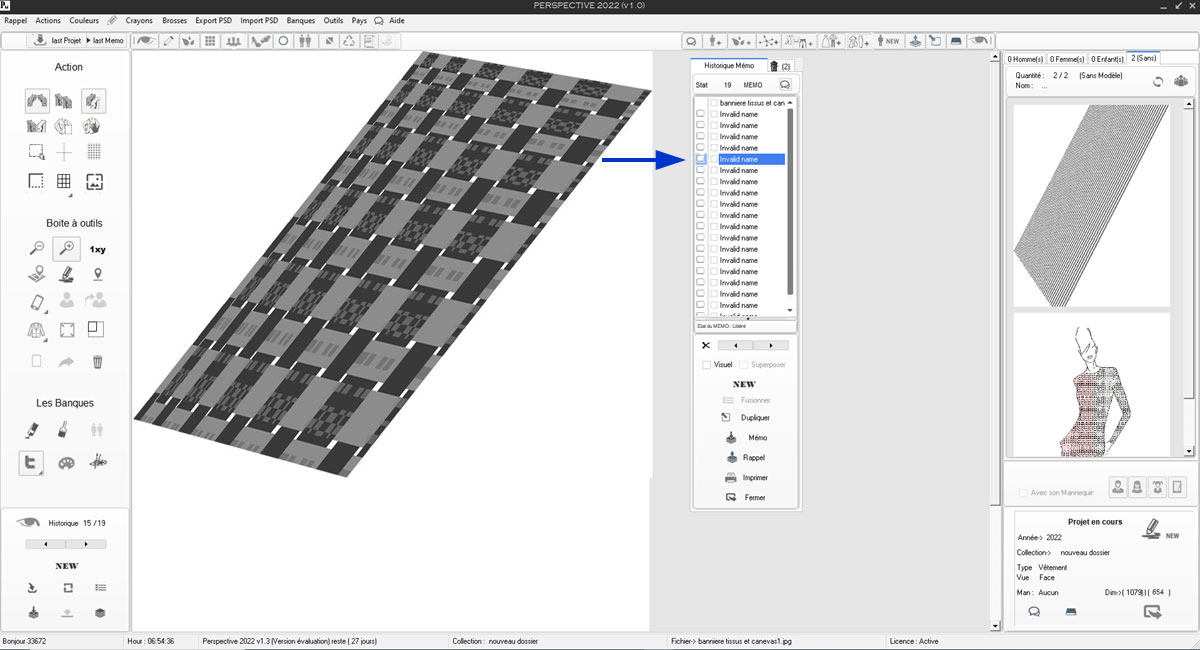Click the 1xy scale tool
Viewport: 1200px width, 650px height.
(x=97, y=248)
